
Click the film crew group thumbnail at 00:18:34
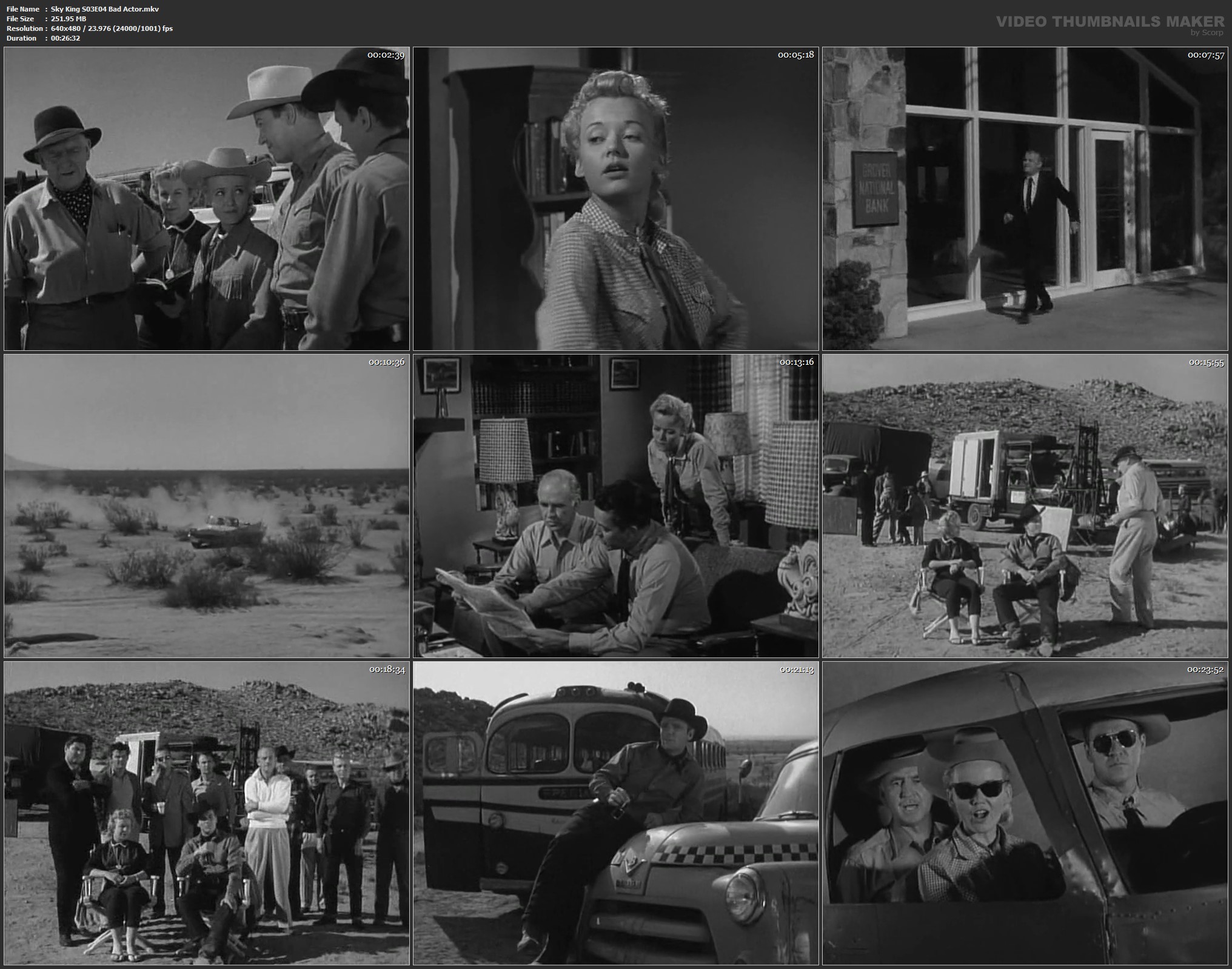tap(206, 813)
